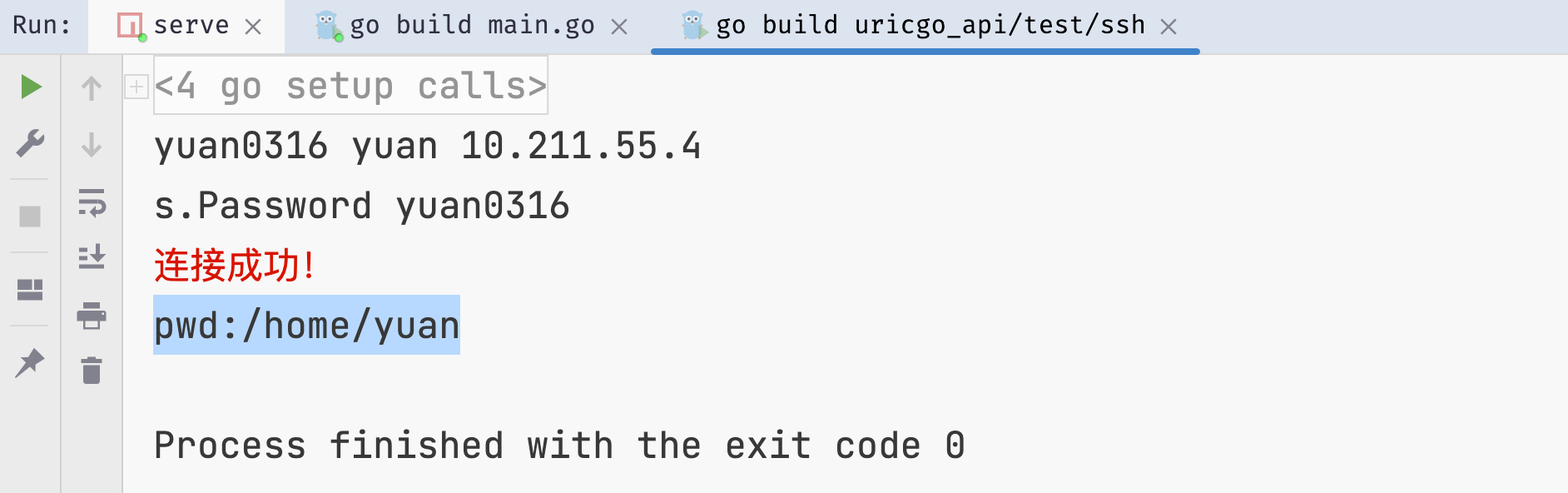1568x493 pixels.
Task: Click the Restore Layout icon
Action: click(31, 290)
